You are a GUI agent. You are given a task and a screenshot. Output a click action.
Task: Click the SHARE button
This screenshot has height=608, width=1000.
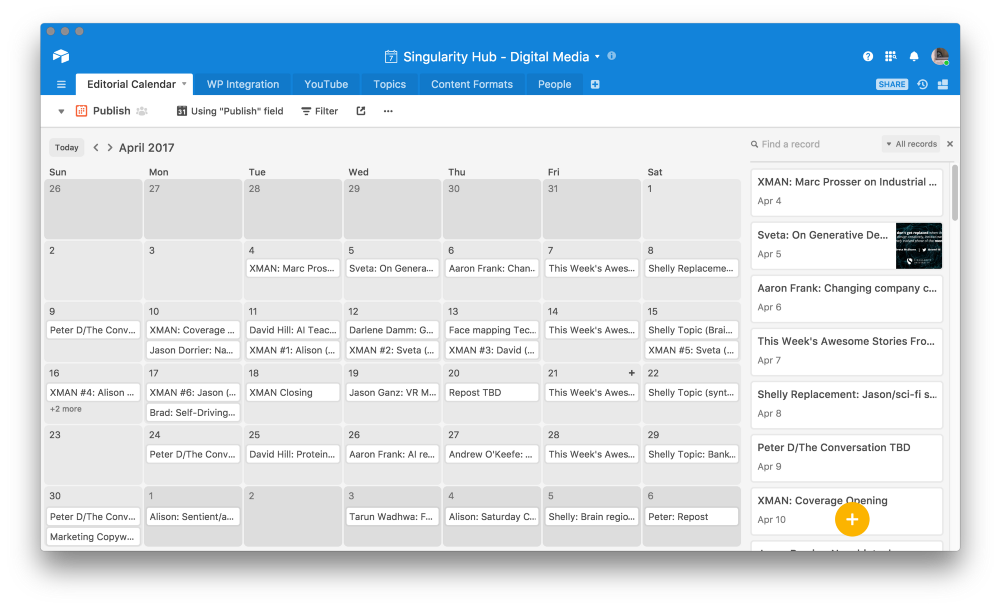[x=892, y=84]
